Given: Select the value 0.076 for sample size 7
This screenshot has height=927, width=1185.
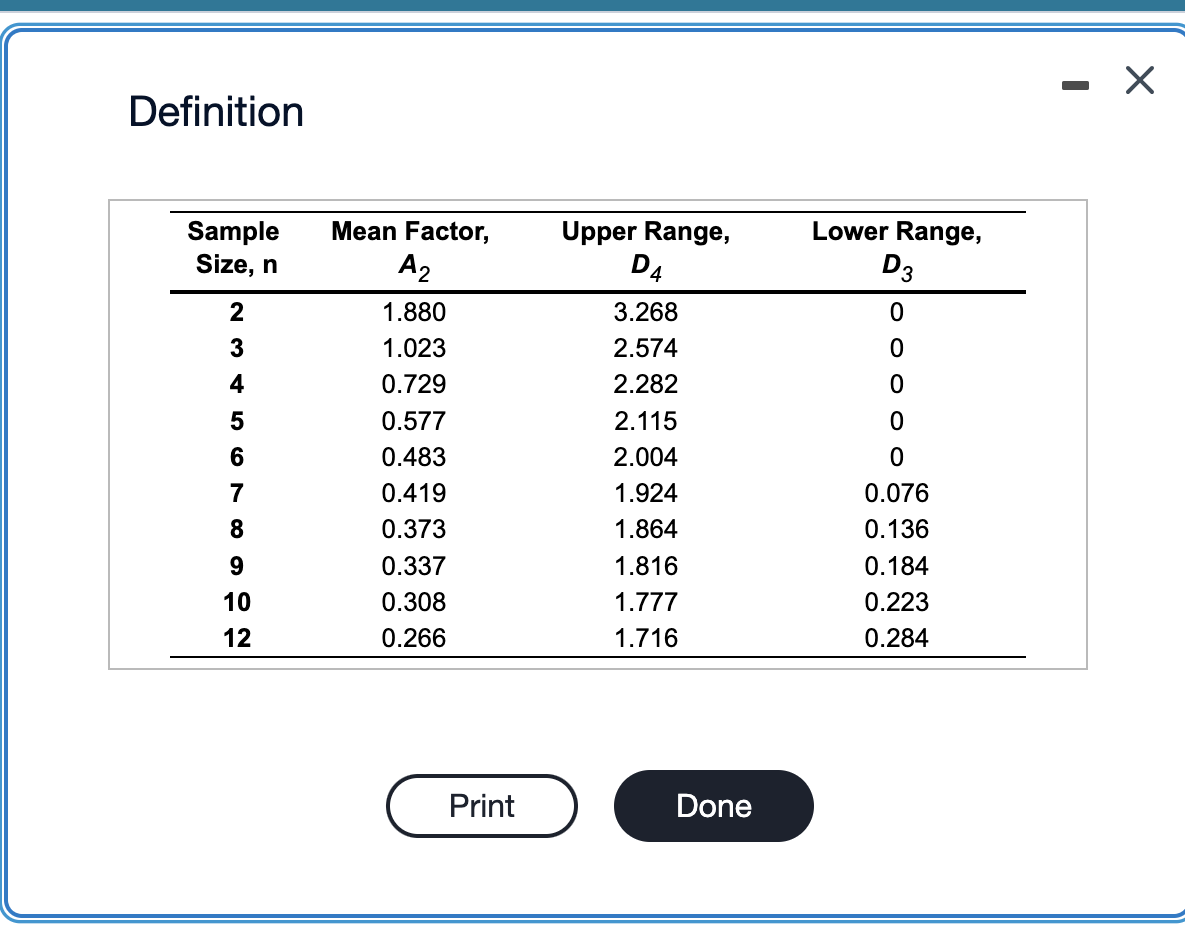Looking at the screenshot, I should coord(896,493).
